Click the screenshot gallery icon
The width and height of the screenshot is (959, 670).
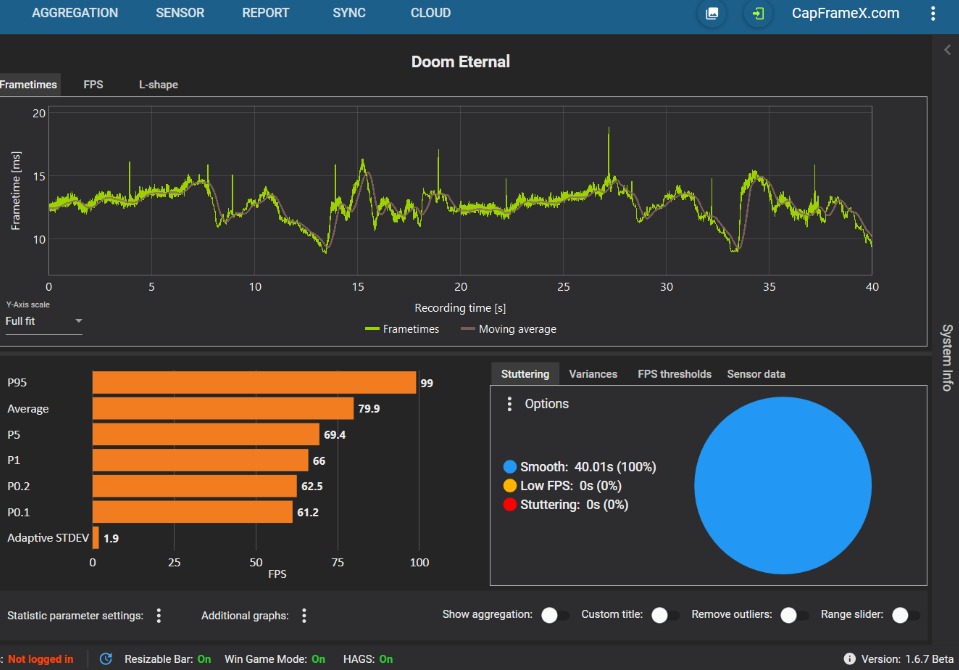(x=712, y=14)
